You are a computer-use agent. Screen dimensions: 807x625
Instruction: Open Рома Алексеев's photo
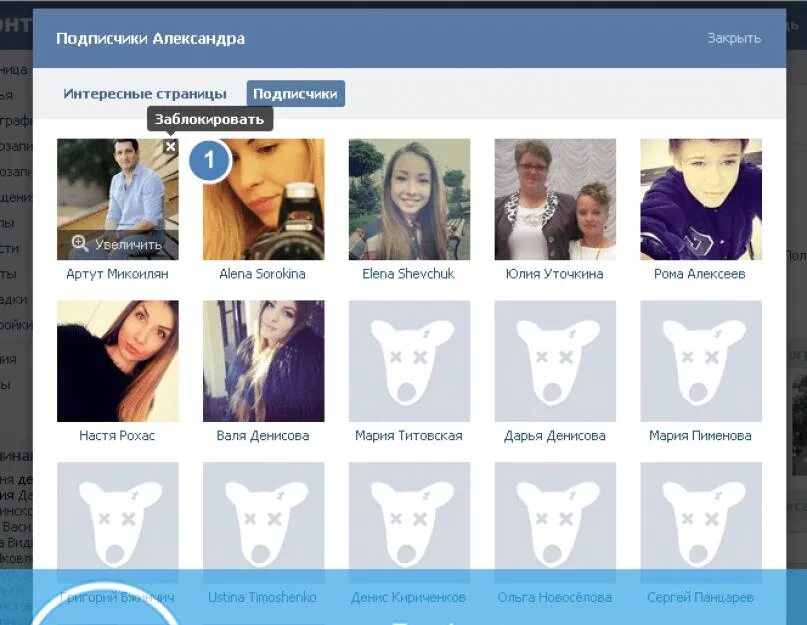point(701,199)
